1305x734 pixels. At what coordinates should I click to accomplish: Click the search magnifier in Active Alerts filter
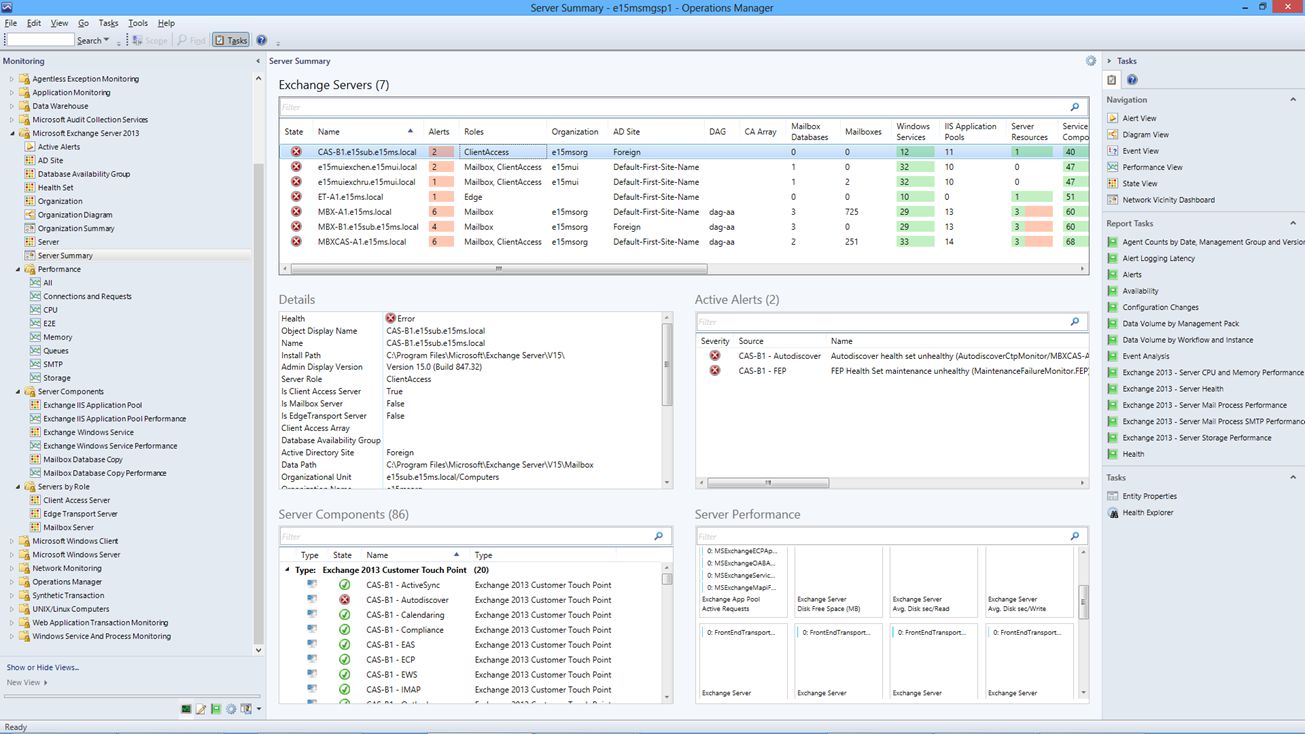pos(1075,322)
